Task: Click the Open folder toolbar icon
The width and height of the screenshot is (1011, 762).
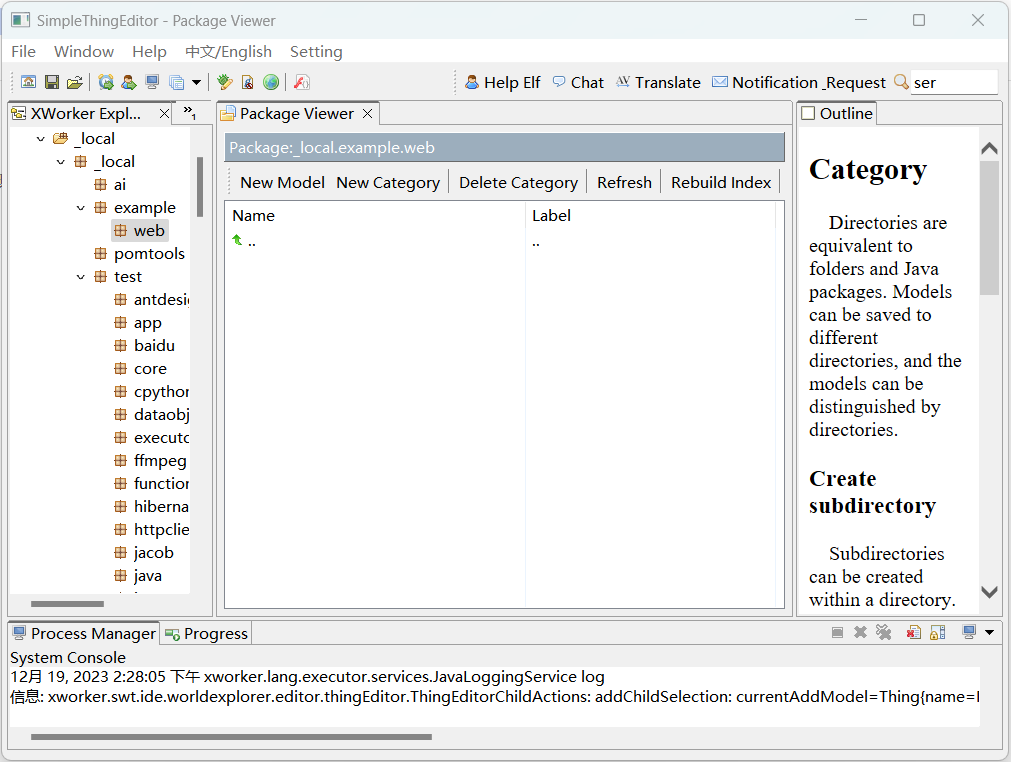Action: coord(74,82)
